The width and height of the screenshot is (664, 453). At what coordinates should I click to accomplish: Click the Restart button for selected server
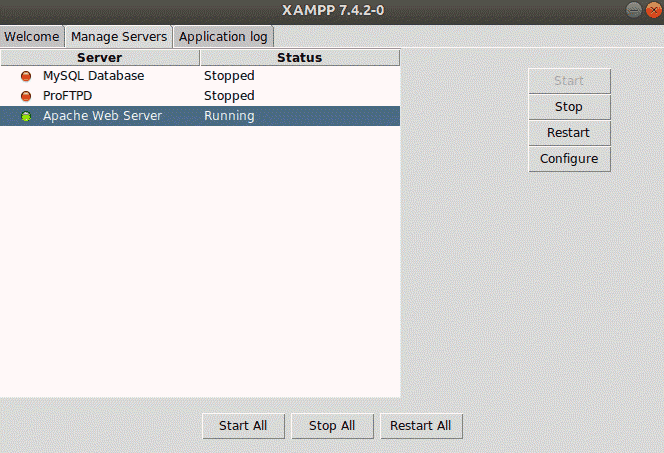tap(569, 133)
